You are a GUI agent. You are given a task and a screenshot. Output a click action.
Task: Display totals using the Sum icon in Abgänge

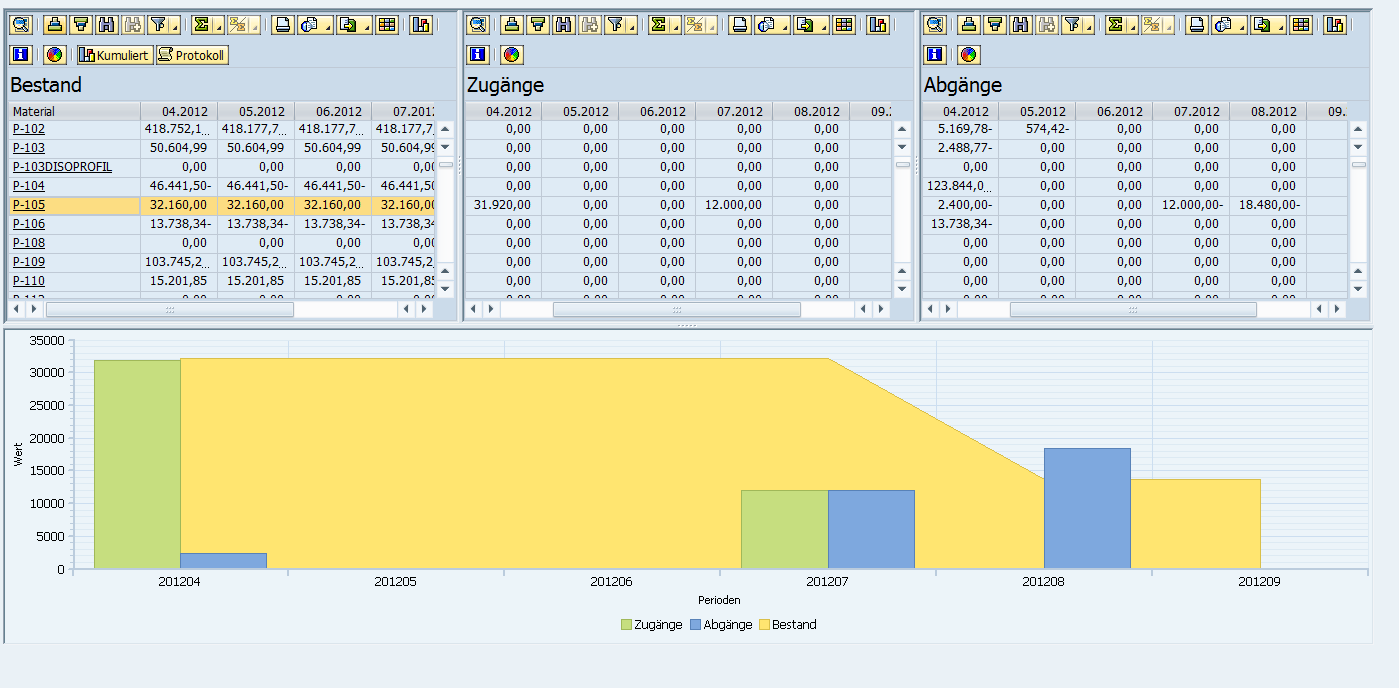pos(1117,25)
